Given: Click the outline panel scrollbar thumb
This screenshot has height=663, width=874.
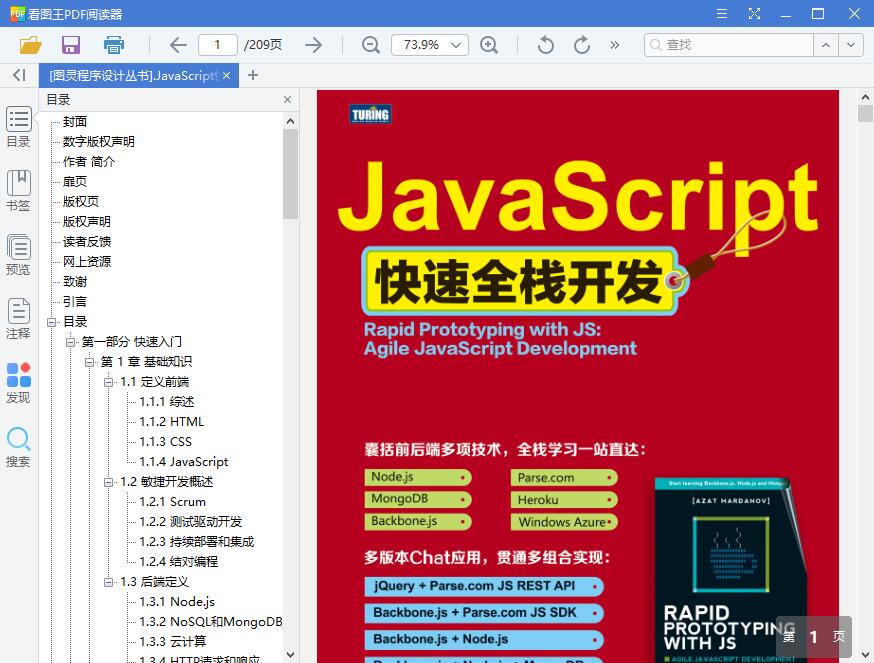Looking at the screenshot, I should click(x=290, y=174).
